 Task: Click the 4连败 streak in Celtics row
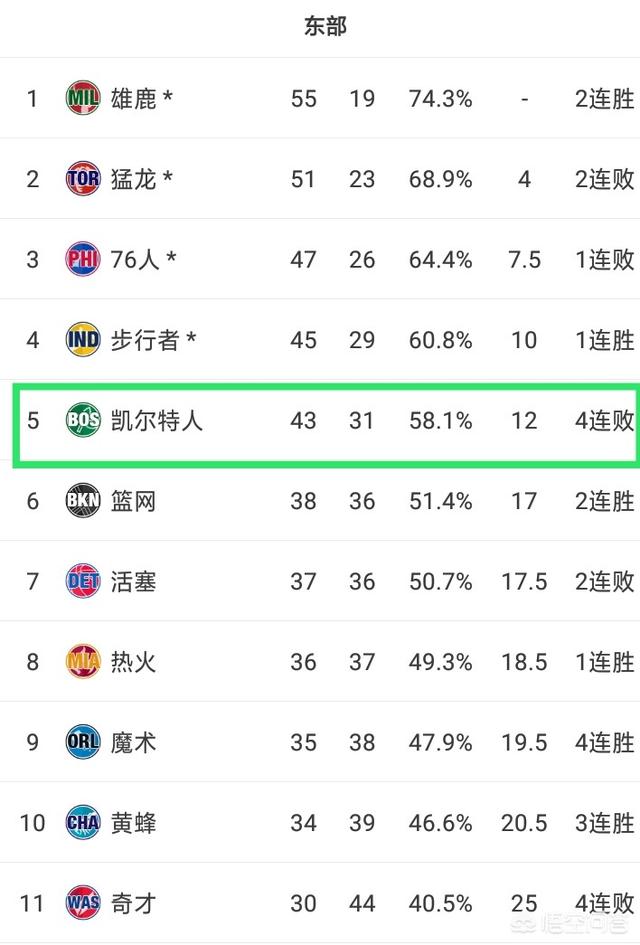[605, 420]
